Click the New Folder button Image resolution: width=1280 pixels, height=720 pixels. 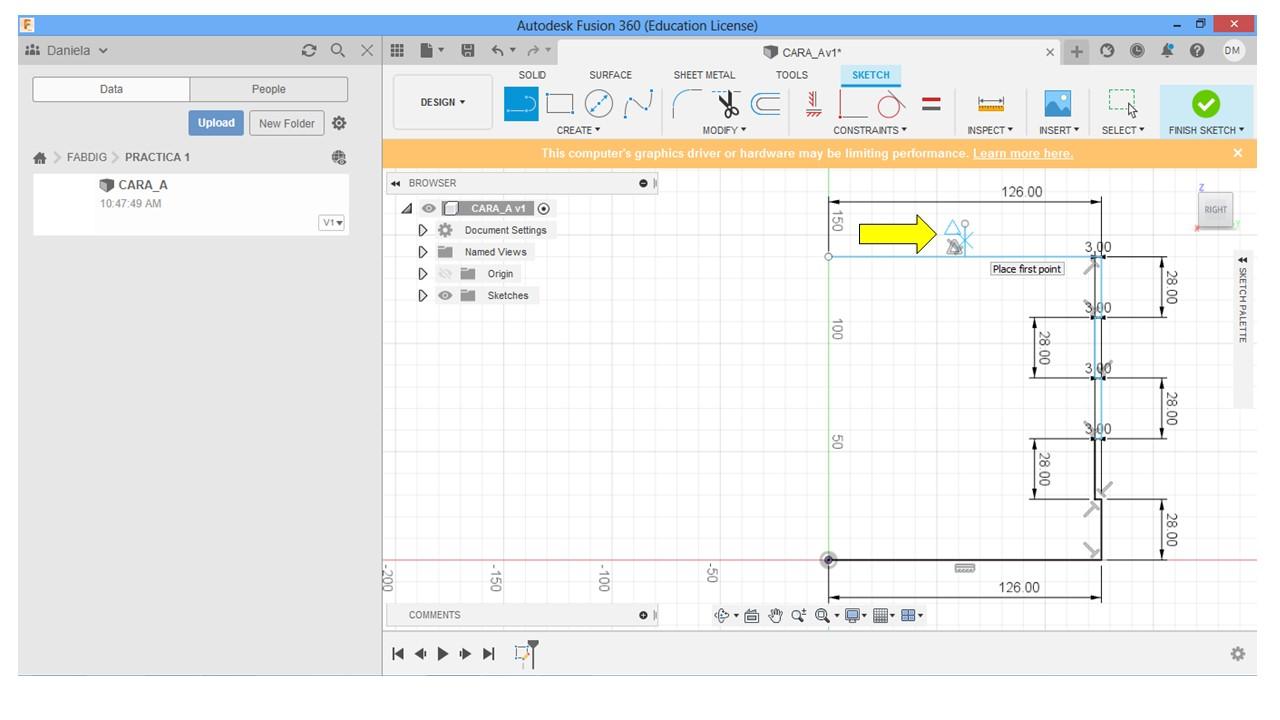(x=287, y=123)
